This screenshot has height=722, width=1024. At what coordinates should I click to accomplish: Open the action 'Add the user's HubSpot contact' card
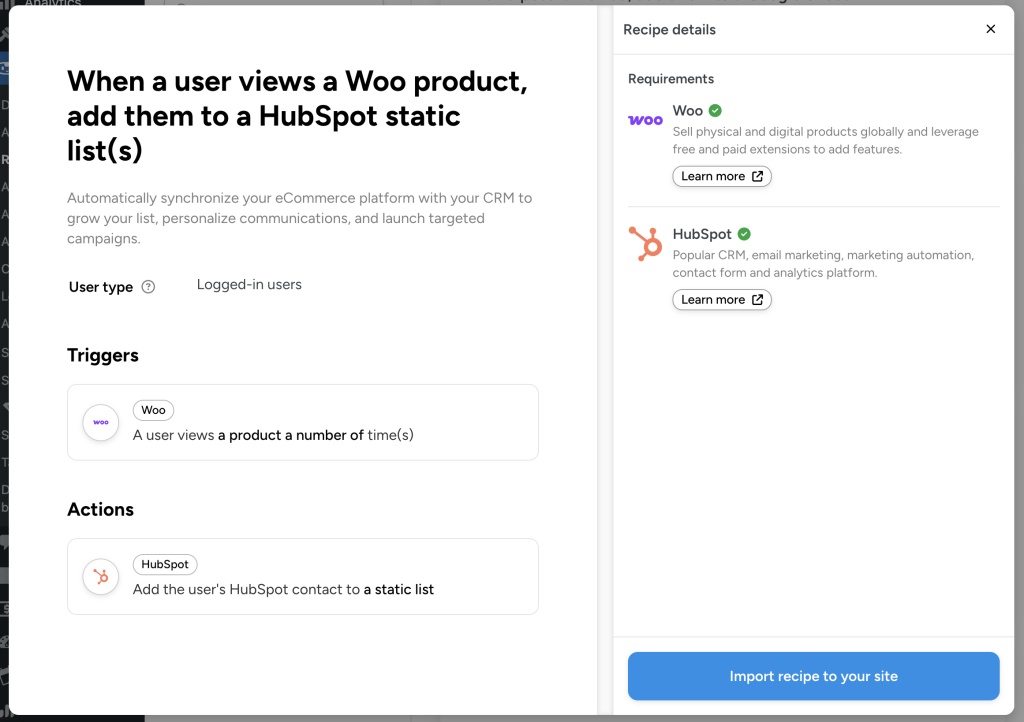pos(303,576)
